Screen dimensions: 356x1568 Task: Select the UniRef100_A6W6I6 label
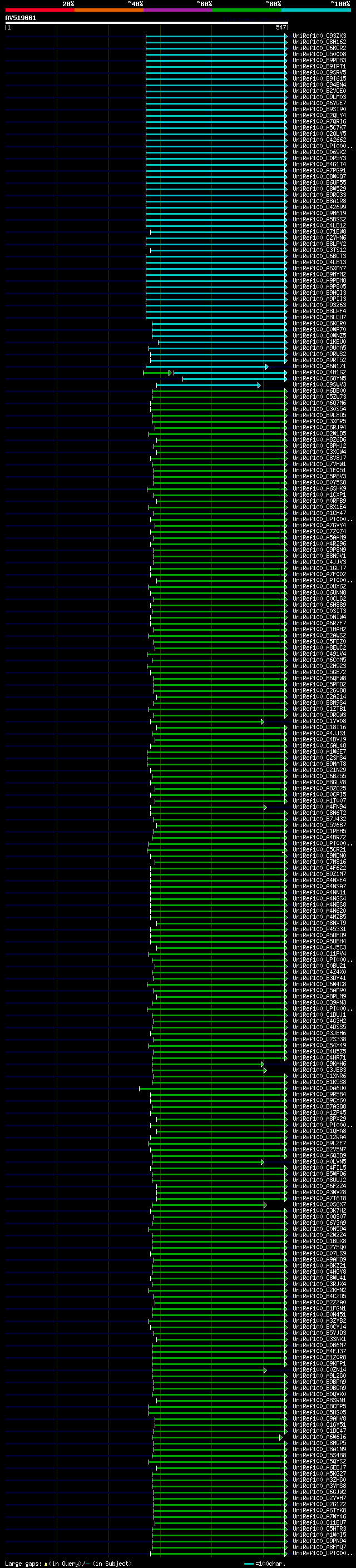point(319,1437)
